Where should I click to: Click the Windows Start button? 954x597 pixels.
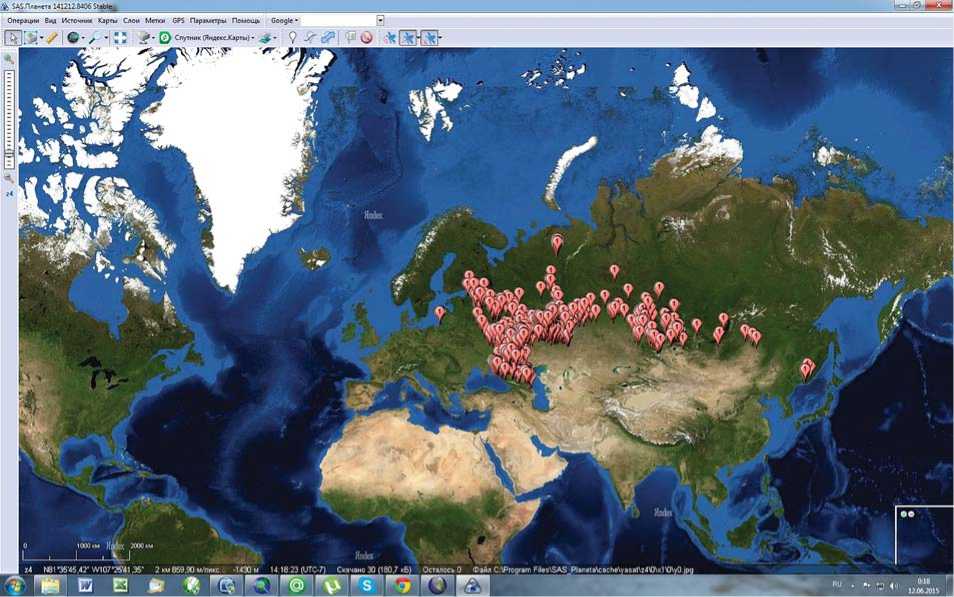(17, 585)
